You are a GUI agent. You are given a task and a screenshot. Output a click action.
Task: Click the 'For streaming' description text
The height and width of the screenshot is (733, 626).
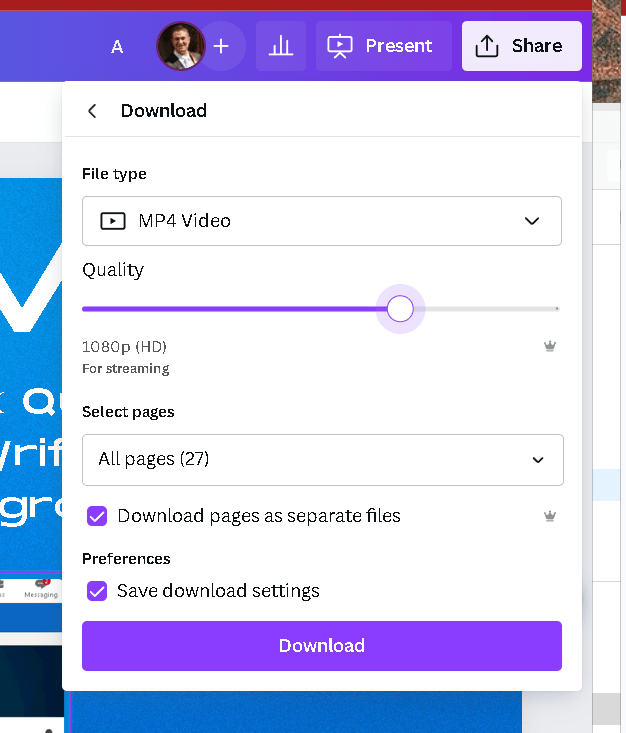tap(126, 369)
